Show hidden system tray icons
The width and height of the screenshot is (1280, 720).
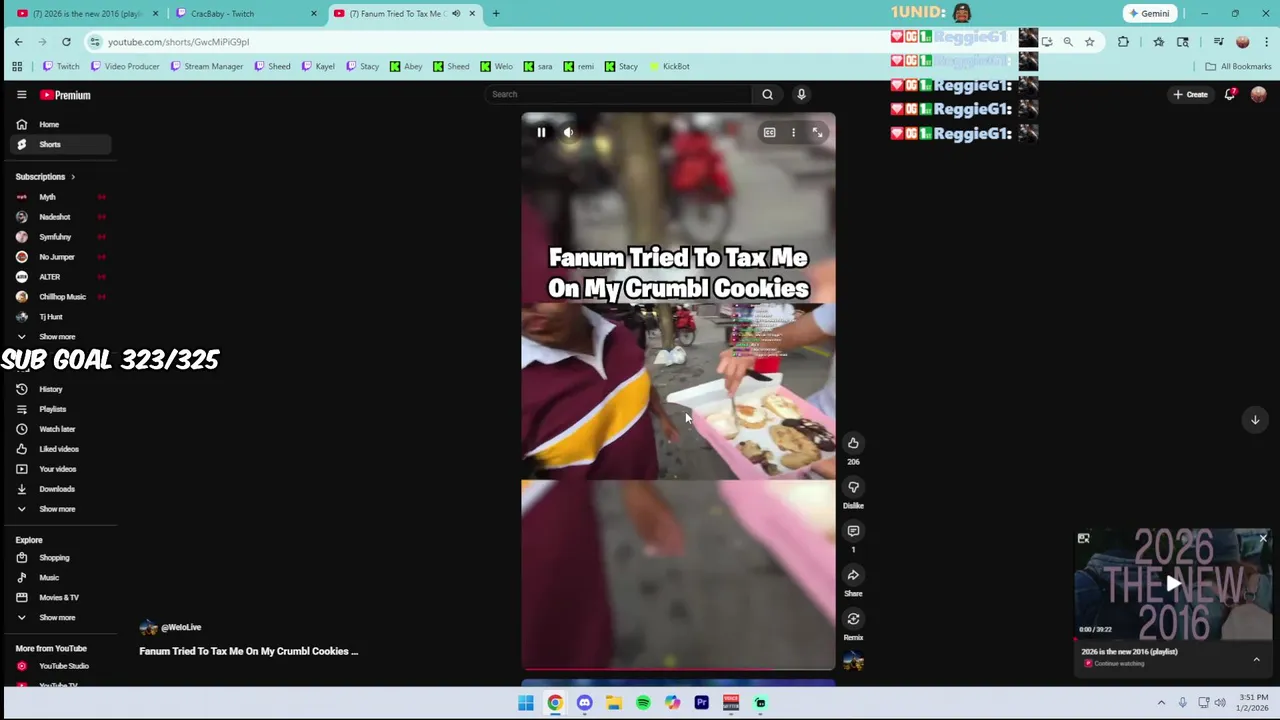coord(1161,703)
